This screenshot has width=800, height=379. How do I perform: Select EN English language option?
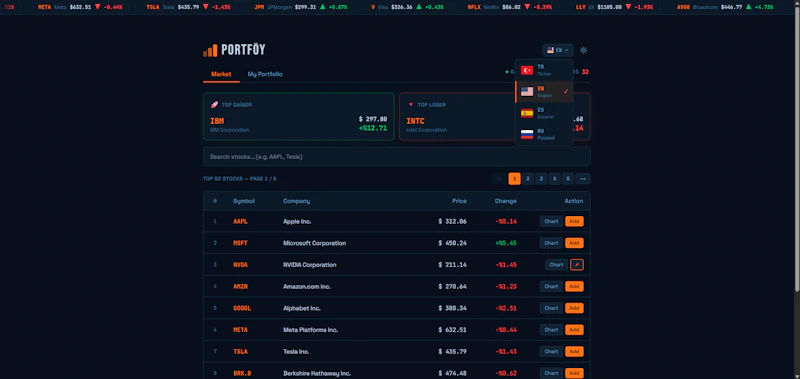click(x=544, y=92)
